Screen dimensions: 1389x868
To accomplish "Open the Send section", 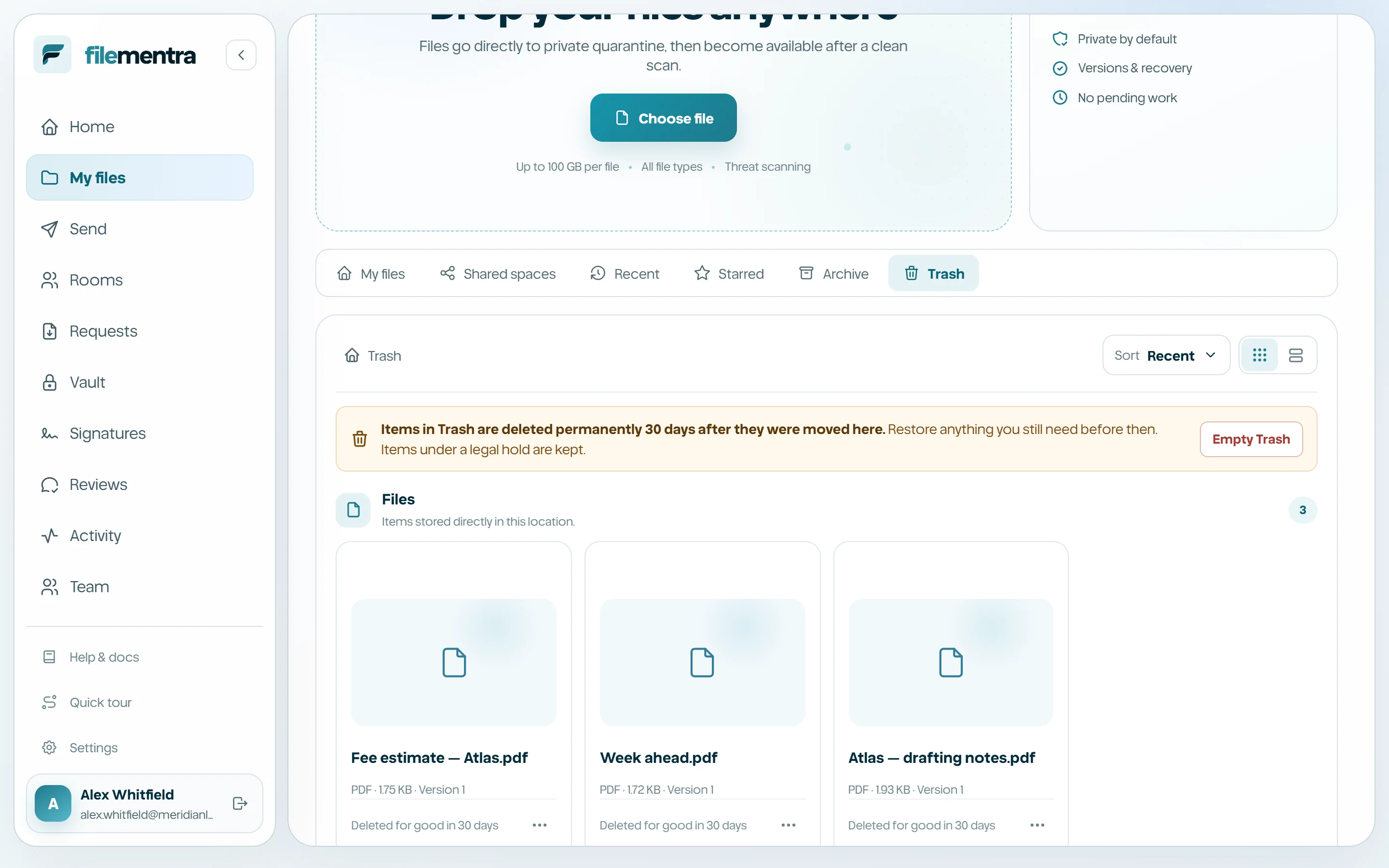I will pos(139,229).
